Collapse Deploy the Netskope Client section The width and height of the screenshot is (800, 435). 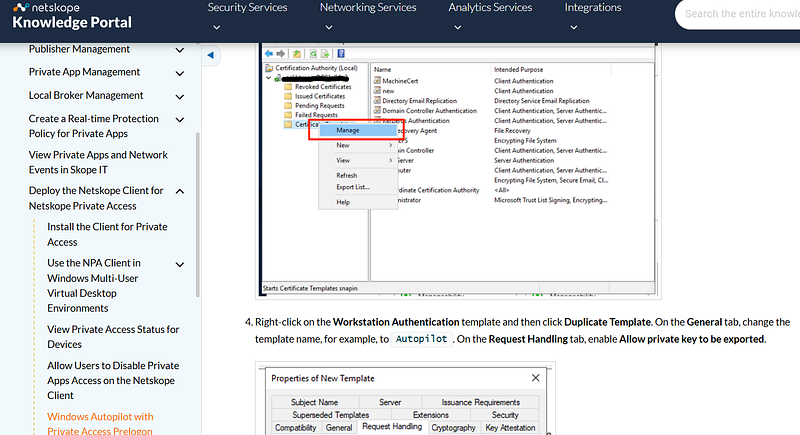click(x=180, y=191)
